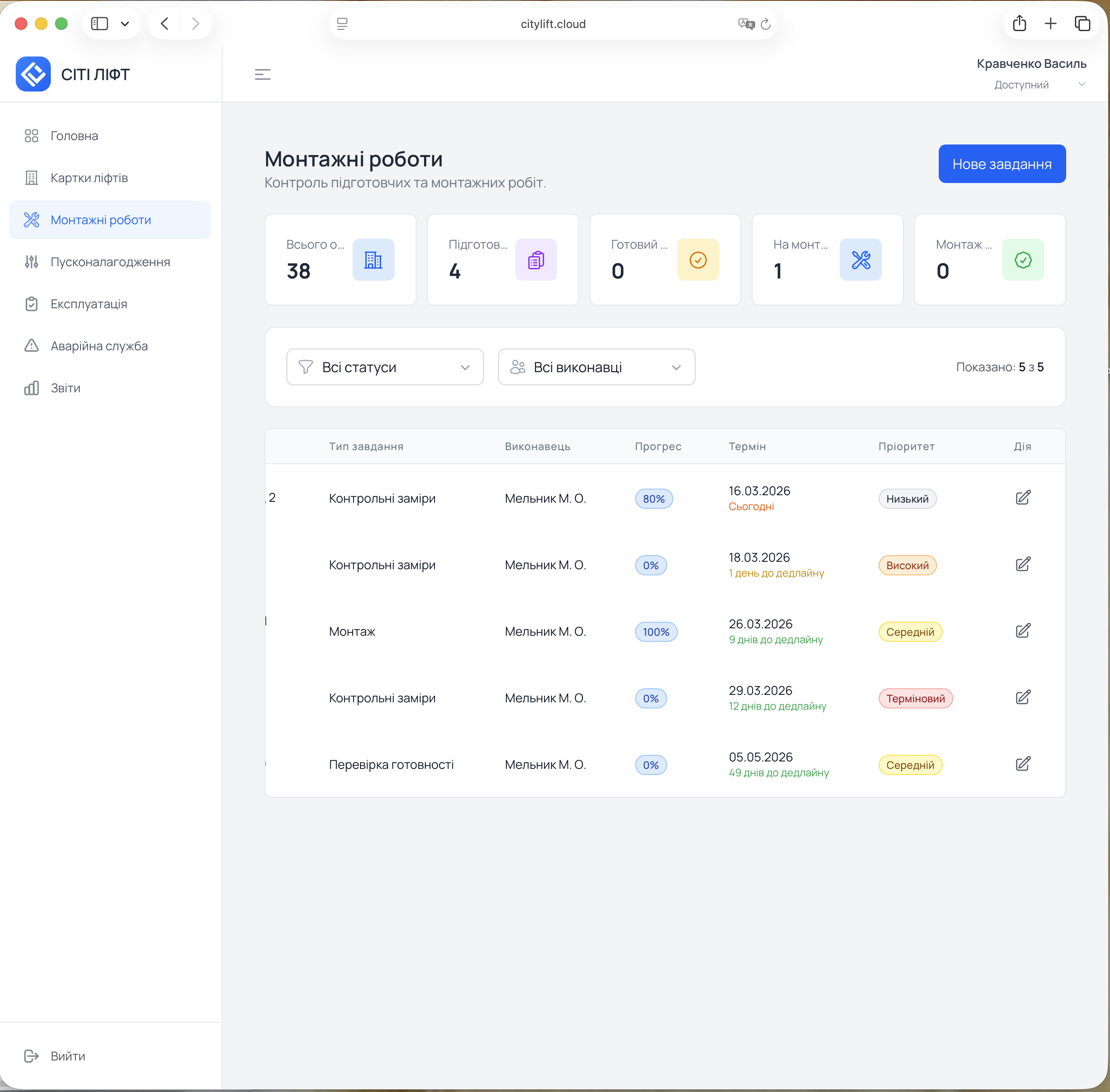Toggle the Safari sidebar button
This screenshot has width=1110, height=1092.
click(100, 24)
